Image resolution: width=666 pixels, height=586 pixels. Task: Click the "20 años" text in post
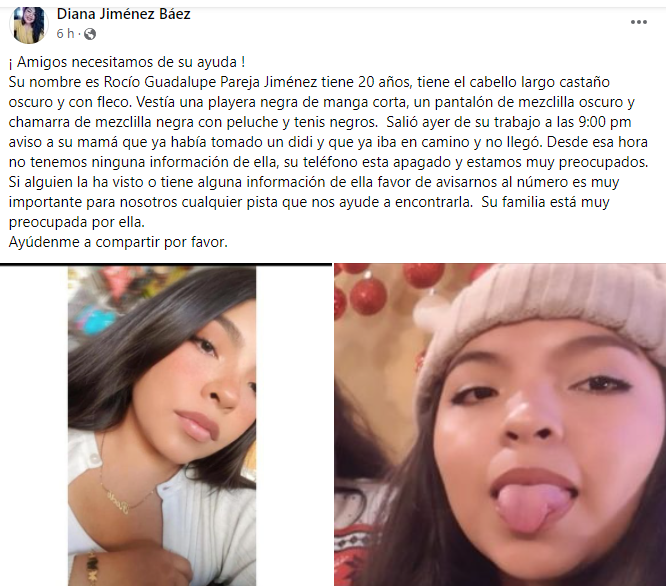pos(385,82)
